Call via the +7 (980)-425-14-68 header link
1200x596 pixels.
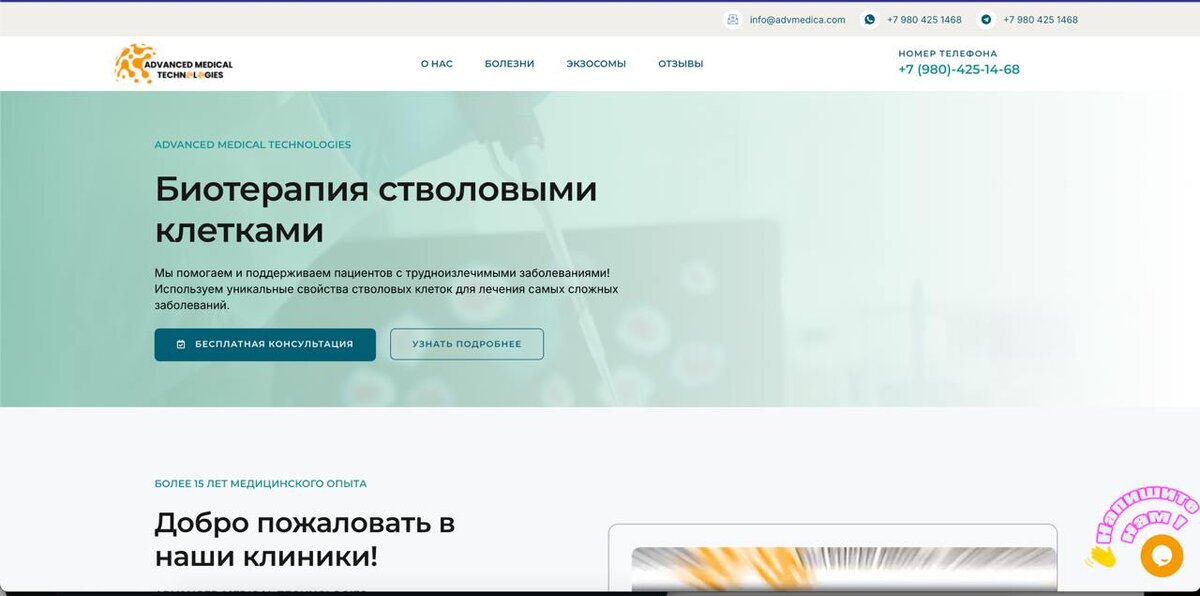[x=958, y=68]
